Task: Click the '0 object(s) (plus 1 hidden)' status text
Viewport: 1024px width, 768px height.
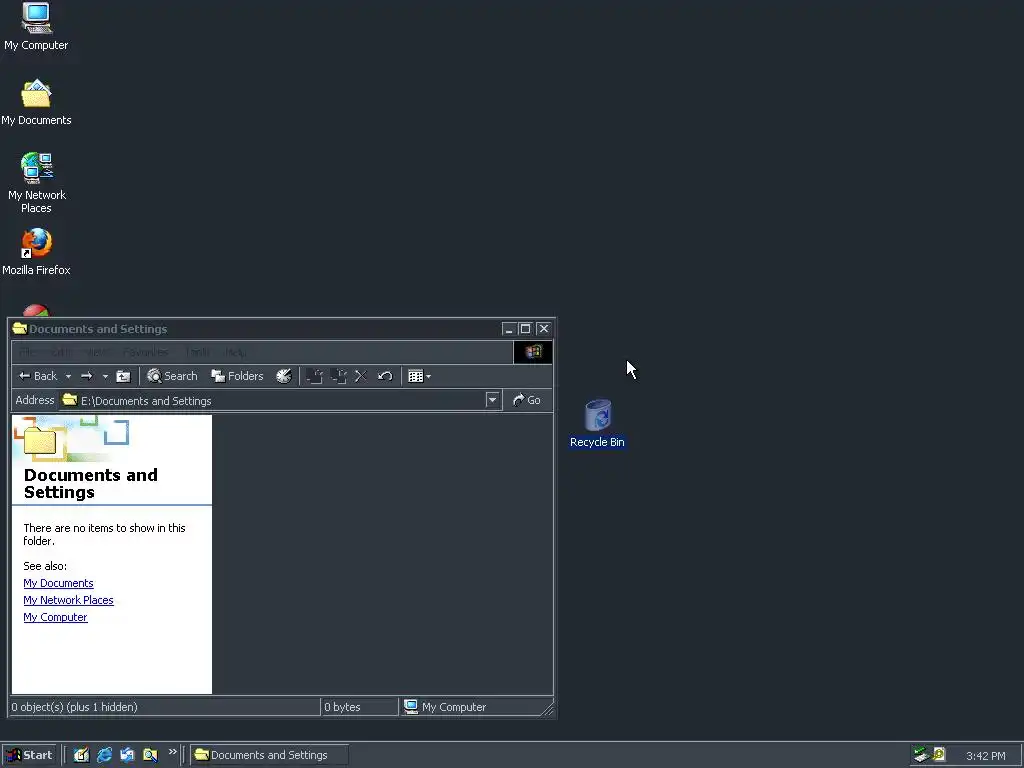Action: 74,707
